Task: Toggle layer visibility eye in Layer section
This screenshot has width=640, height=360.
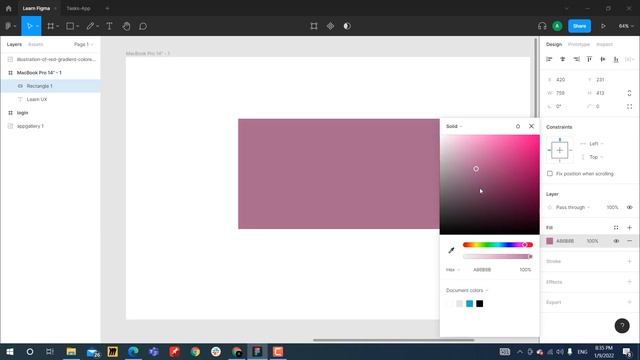Action: (629, 207)
